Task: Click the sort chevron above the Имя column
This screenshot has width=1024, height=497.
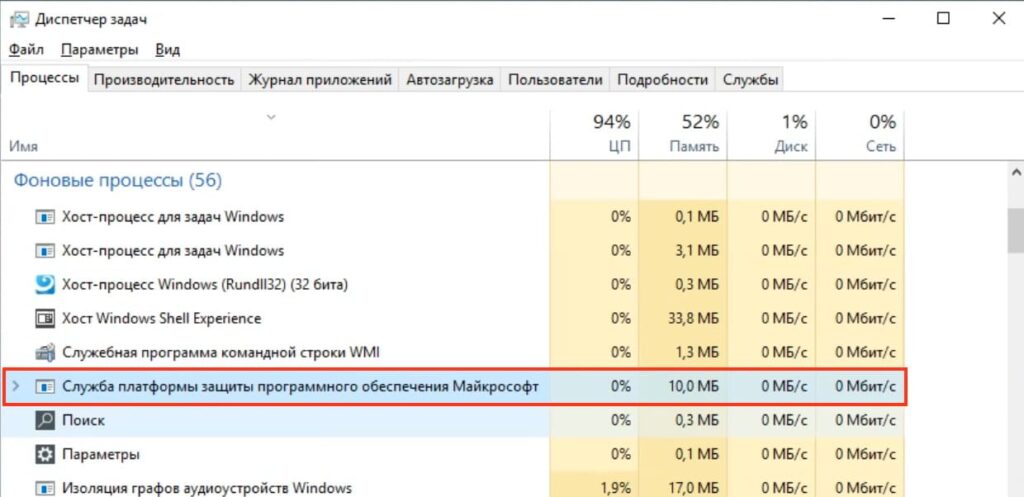Action: pyautogui.click(x=271, y=118)
